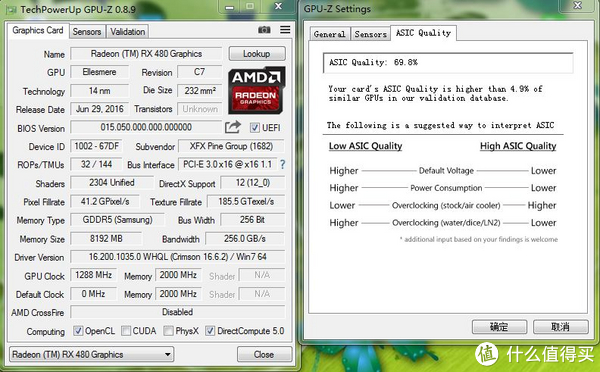Viewport: 600px width, 372px height.
Task: Click the watermark logo at bottom right
Action: [486, 354]
